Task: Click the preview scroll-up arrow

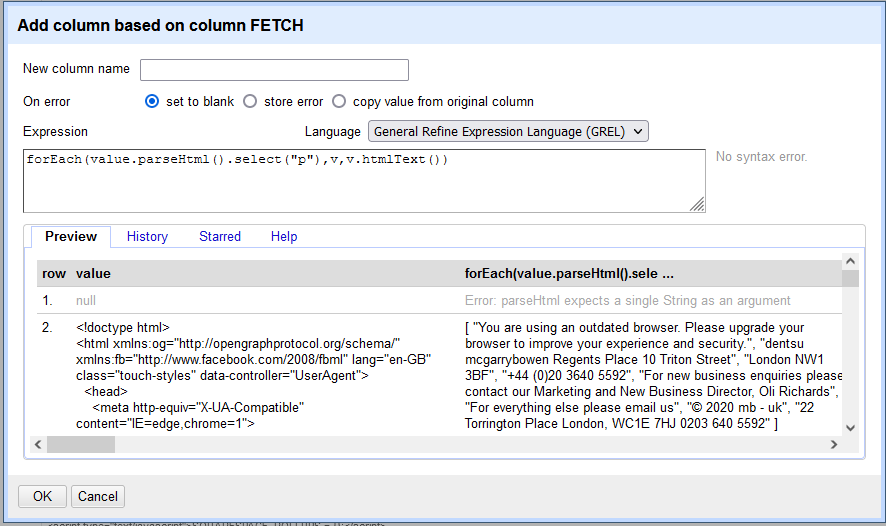Action: 850,261
